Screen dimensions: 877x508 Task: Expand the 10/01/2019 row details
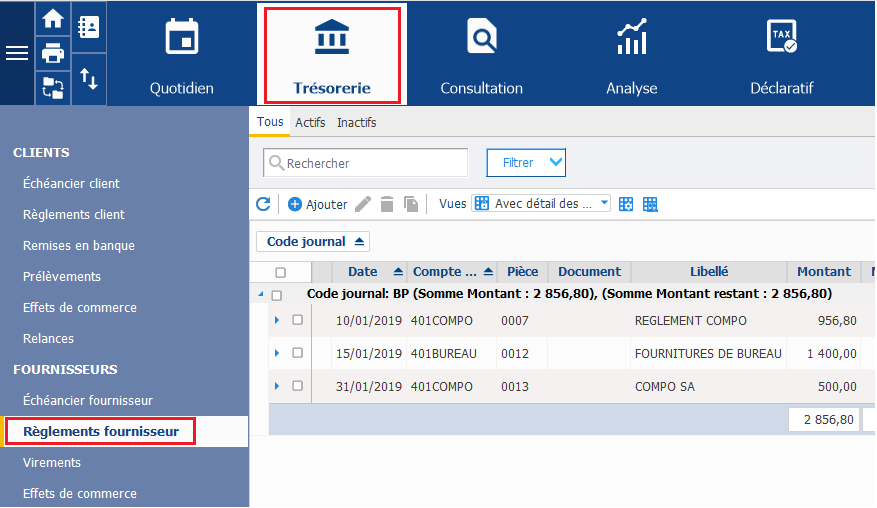pyautogui.click(x=277, y=321)
